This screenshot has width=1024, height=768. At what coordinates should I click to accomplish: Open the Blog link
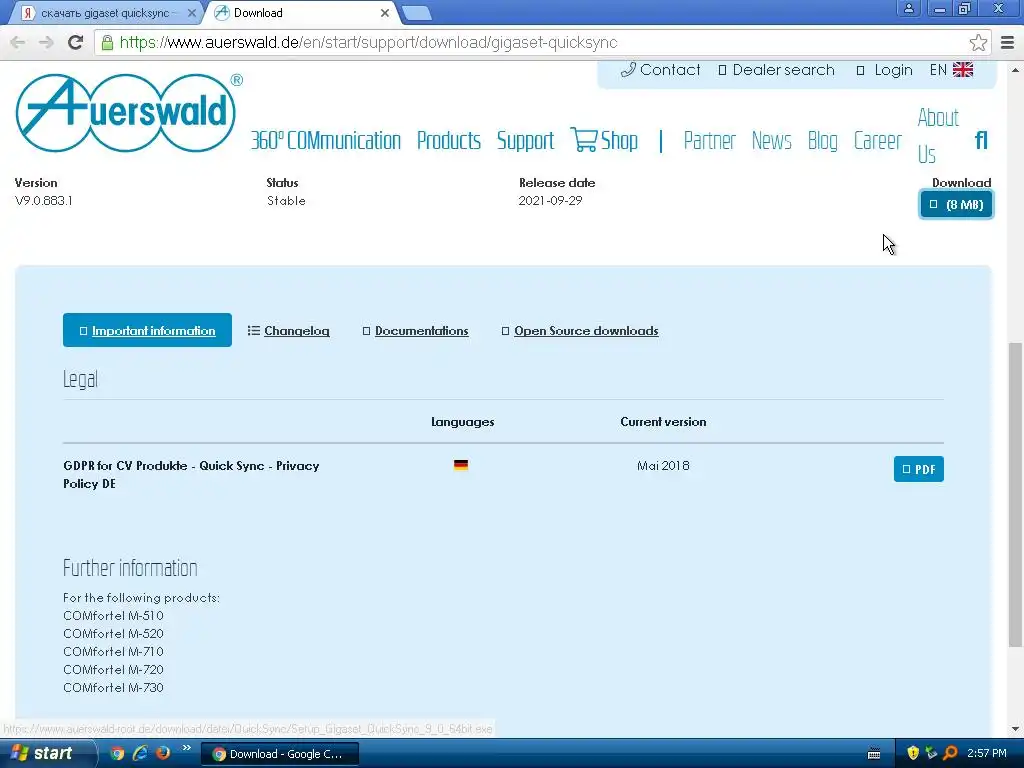coord(822,140)
